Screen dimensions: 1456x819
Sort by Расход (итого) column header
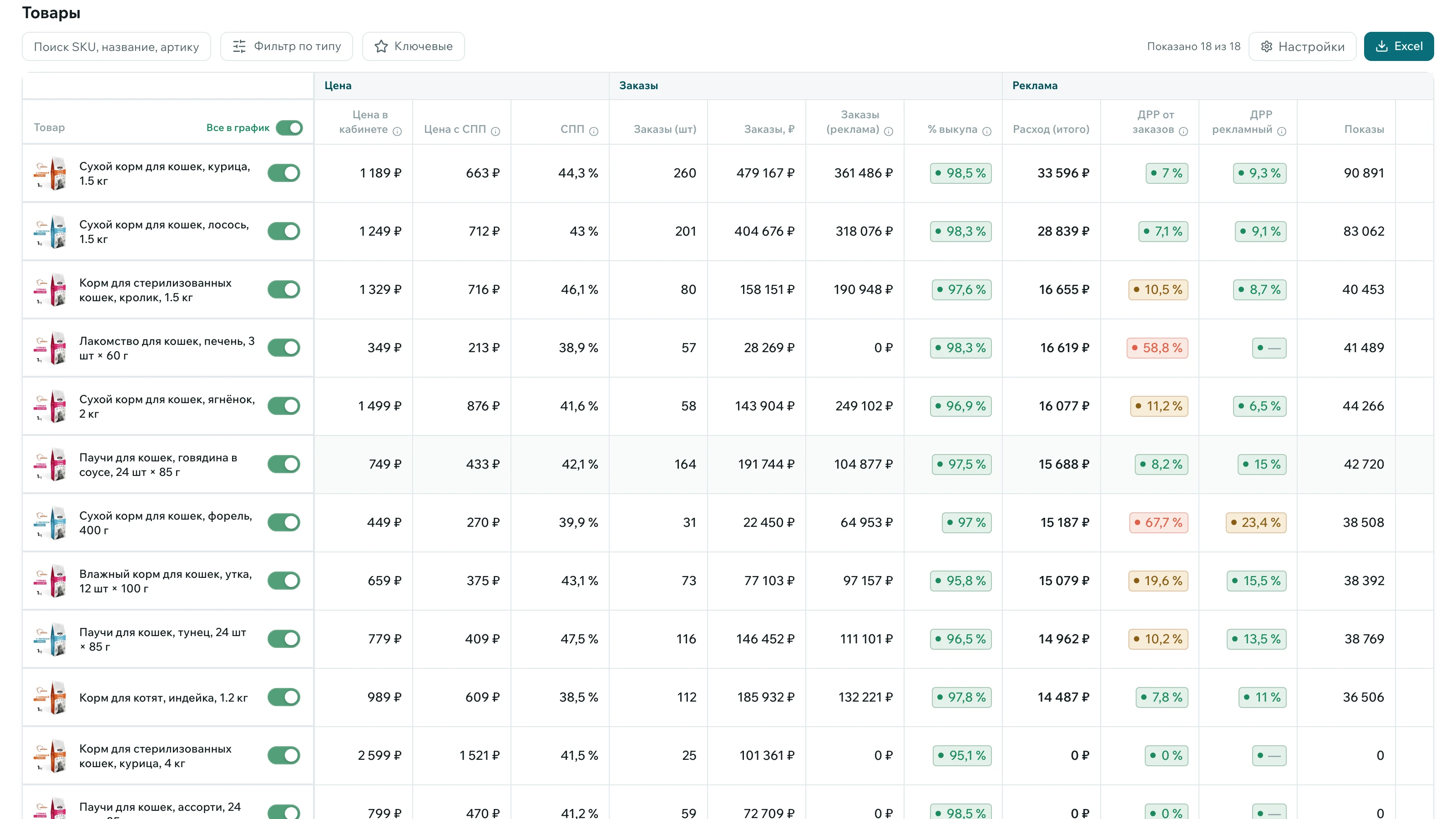pyautogui.click(x=1051, y=129)
